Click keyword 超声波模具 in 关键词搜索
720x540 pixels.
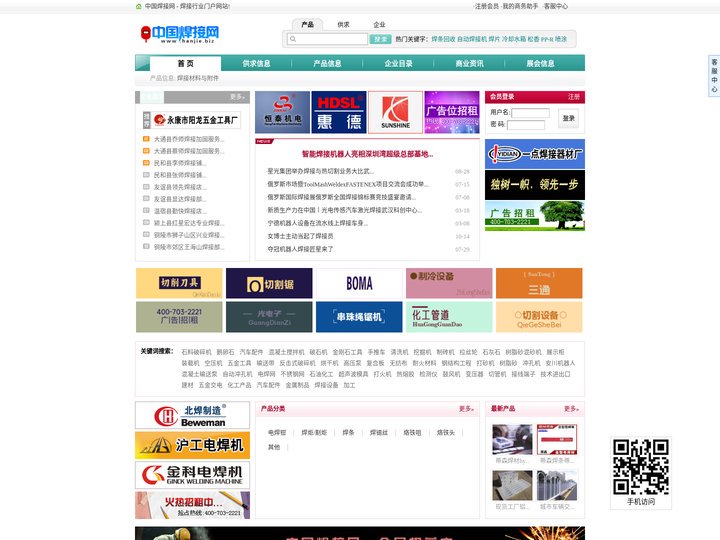pos(353,374)
